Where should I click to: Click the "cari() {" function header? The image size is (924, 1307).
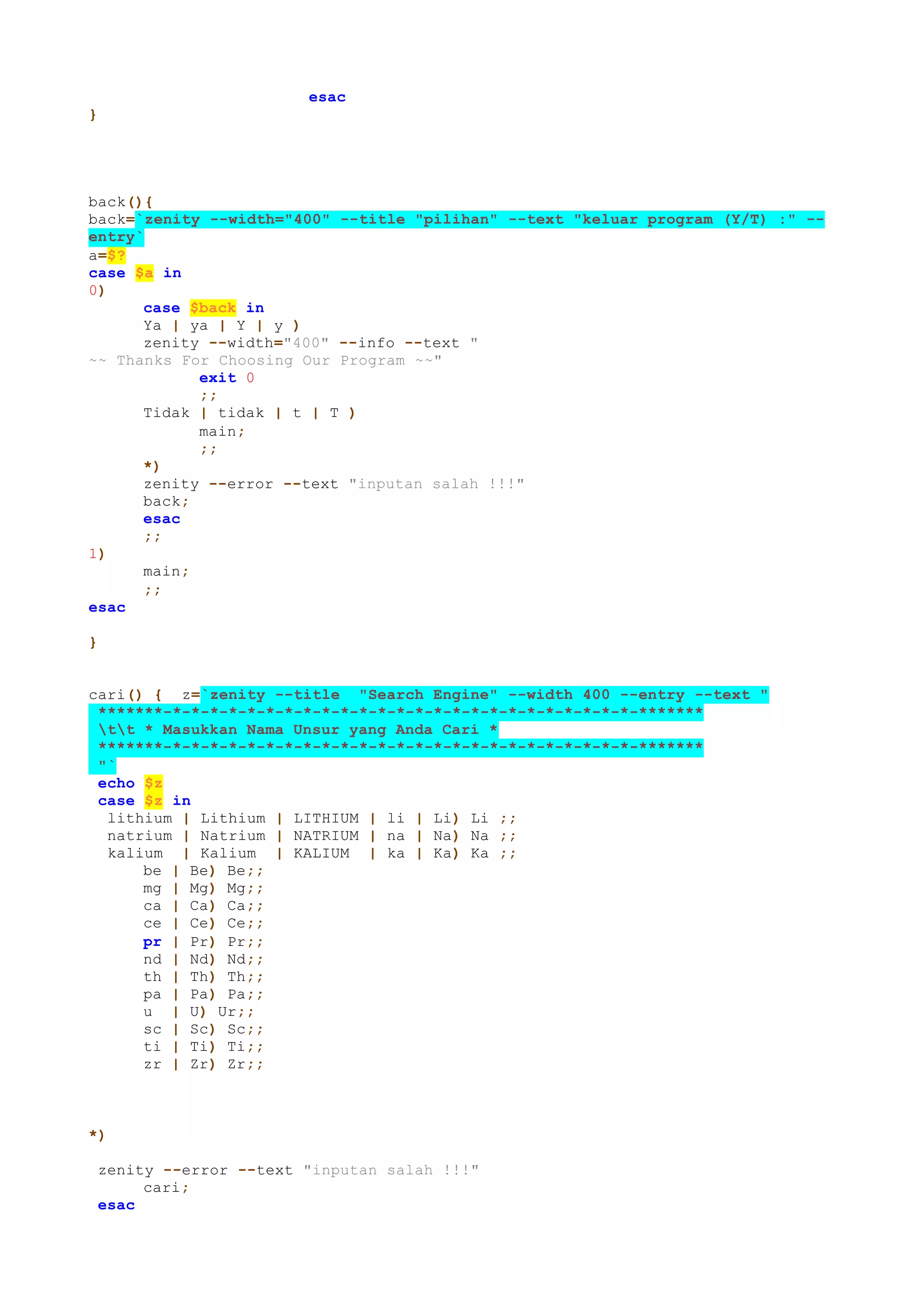[x=125, y=695]
